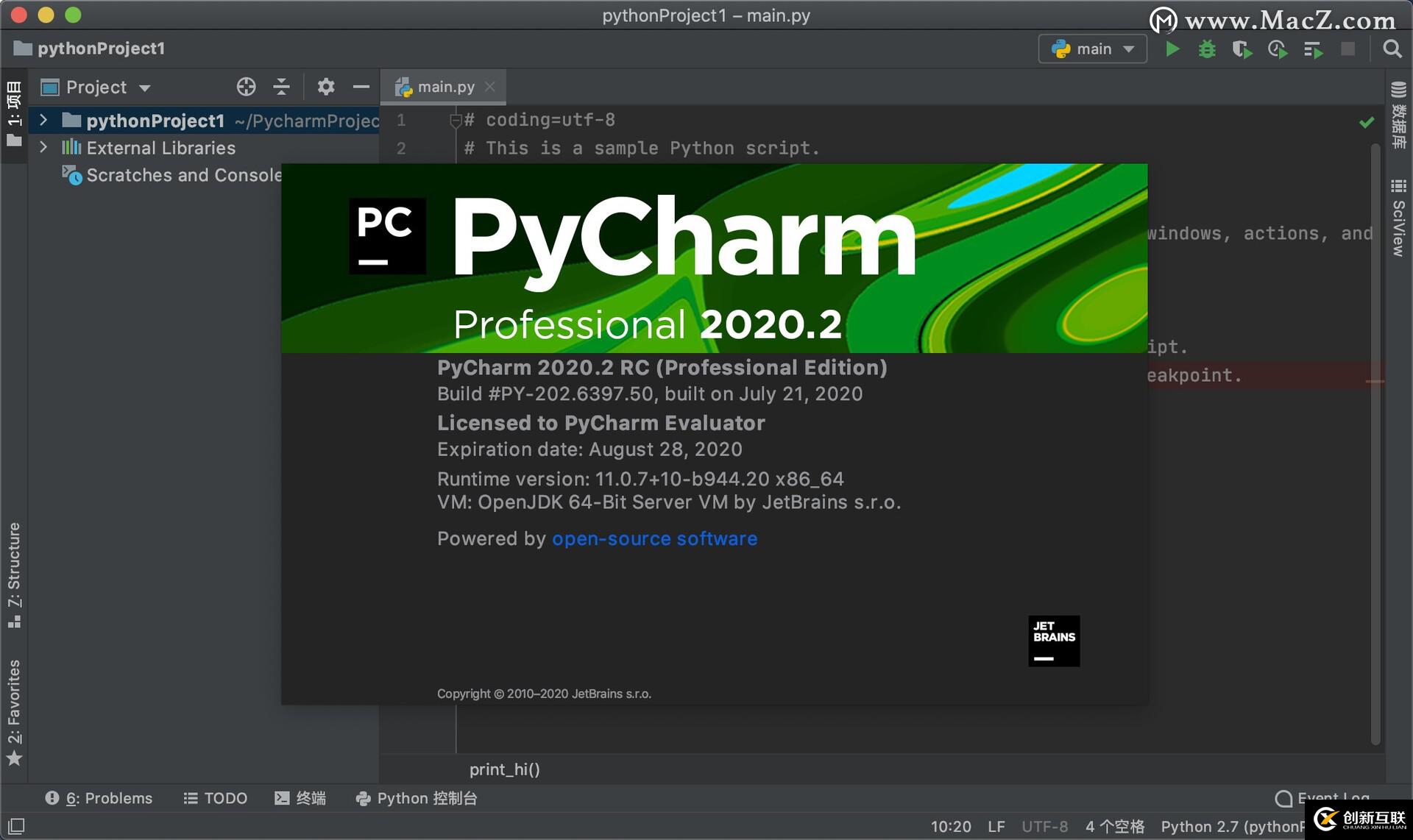Screen dimensions: 1413x840
Task: Open the Favorites tool window
Action: click(14, 712)
